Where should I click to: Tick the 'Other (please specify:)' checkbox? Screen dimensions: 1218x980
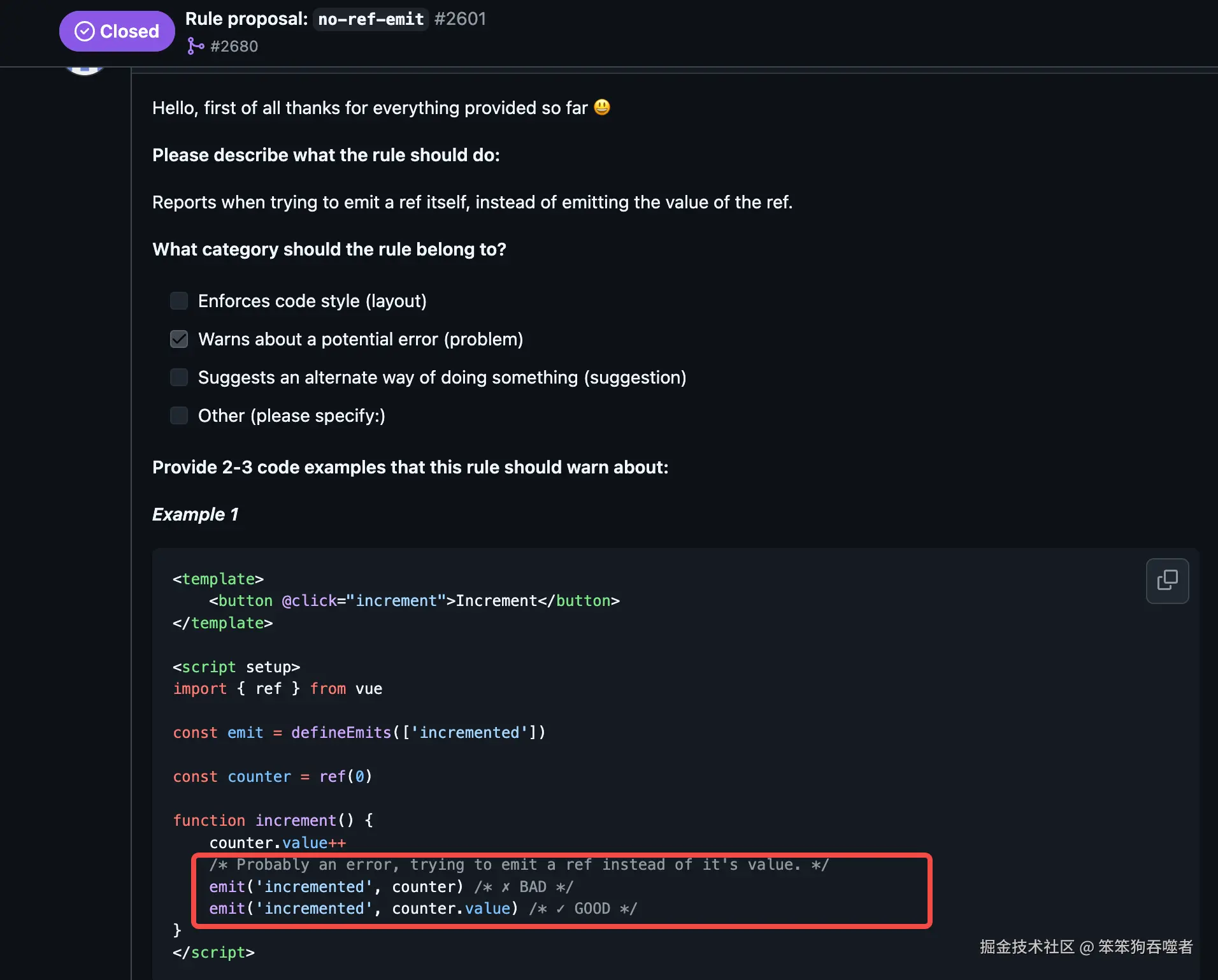click(x=179, y=415)
